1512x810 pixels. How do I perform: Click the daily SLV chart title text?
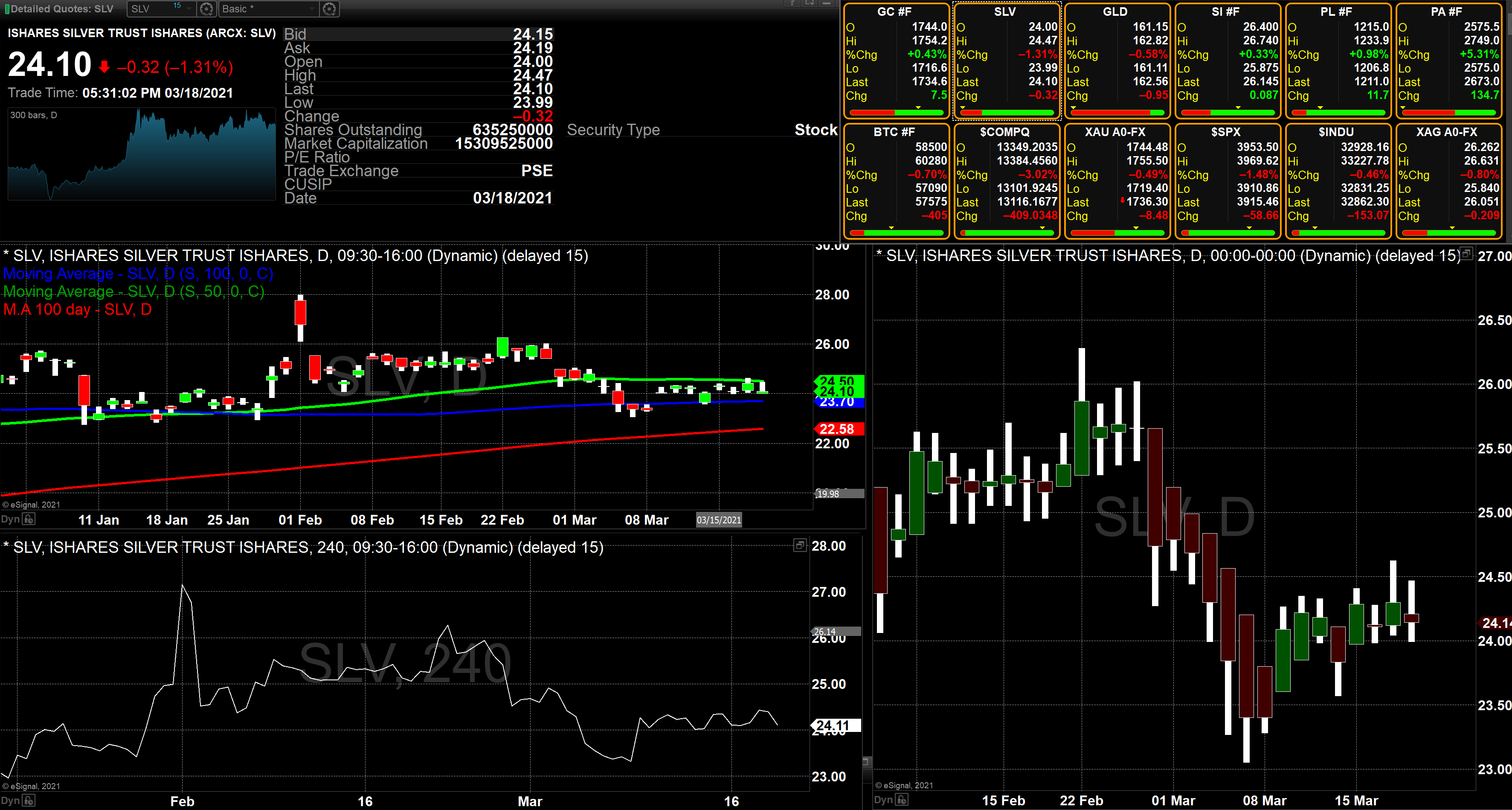(x=296, y=255)
